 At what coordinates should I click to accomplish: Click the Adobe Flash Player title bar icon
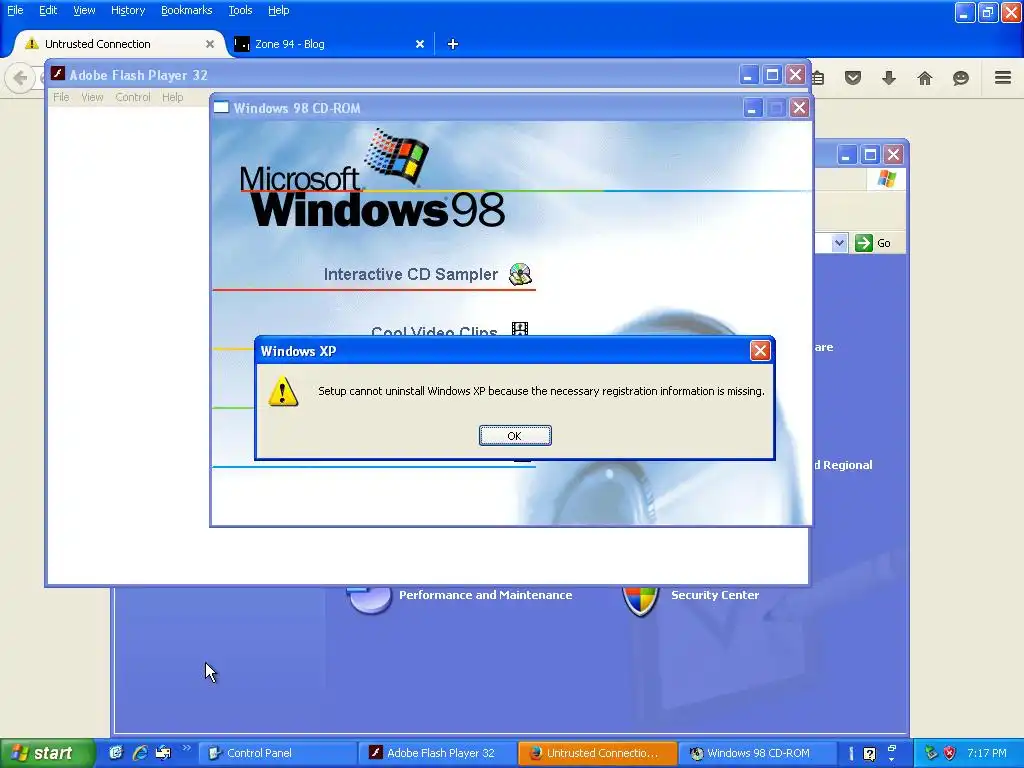[58, 74]
